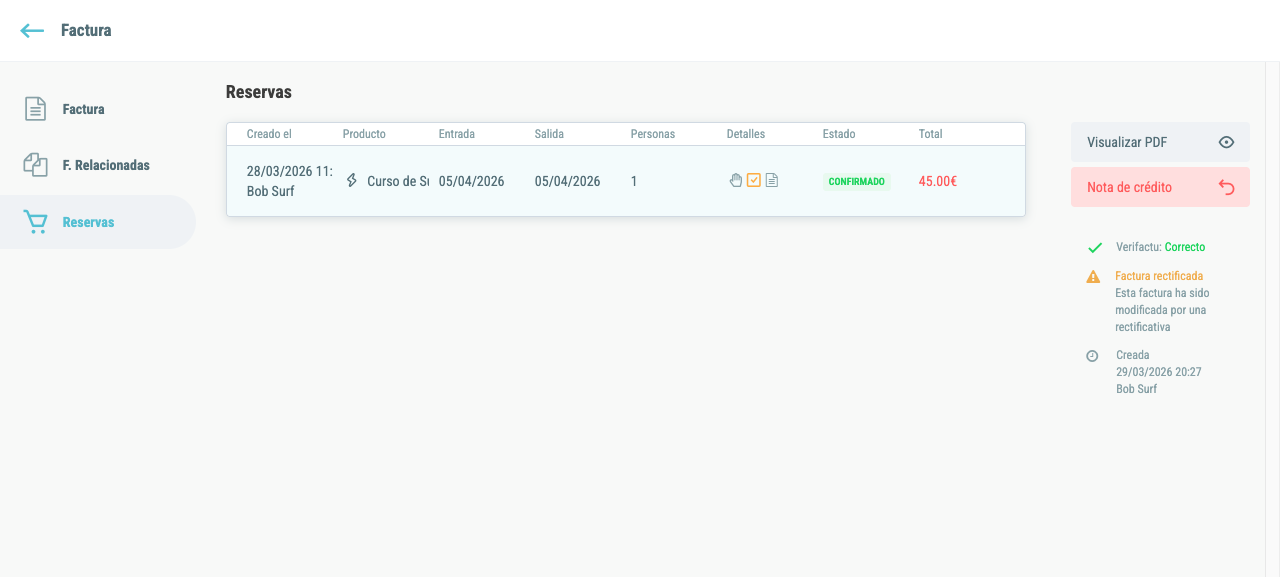Click the eye icon on Visualizar PDF

(x=1227, y=142)
